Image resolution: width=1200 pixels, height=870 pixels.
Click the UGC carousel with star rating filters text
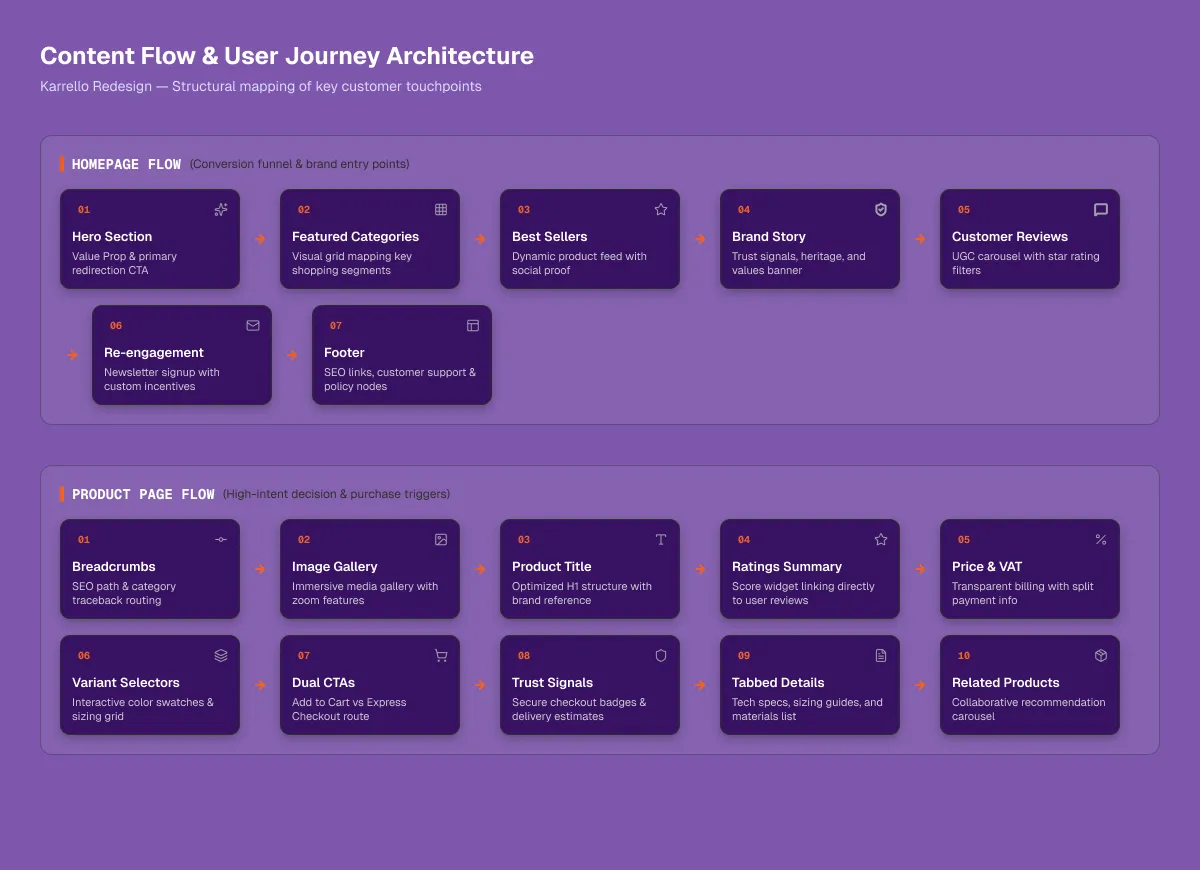[x=1026, y=264]
